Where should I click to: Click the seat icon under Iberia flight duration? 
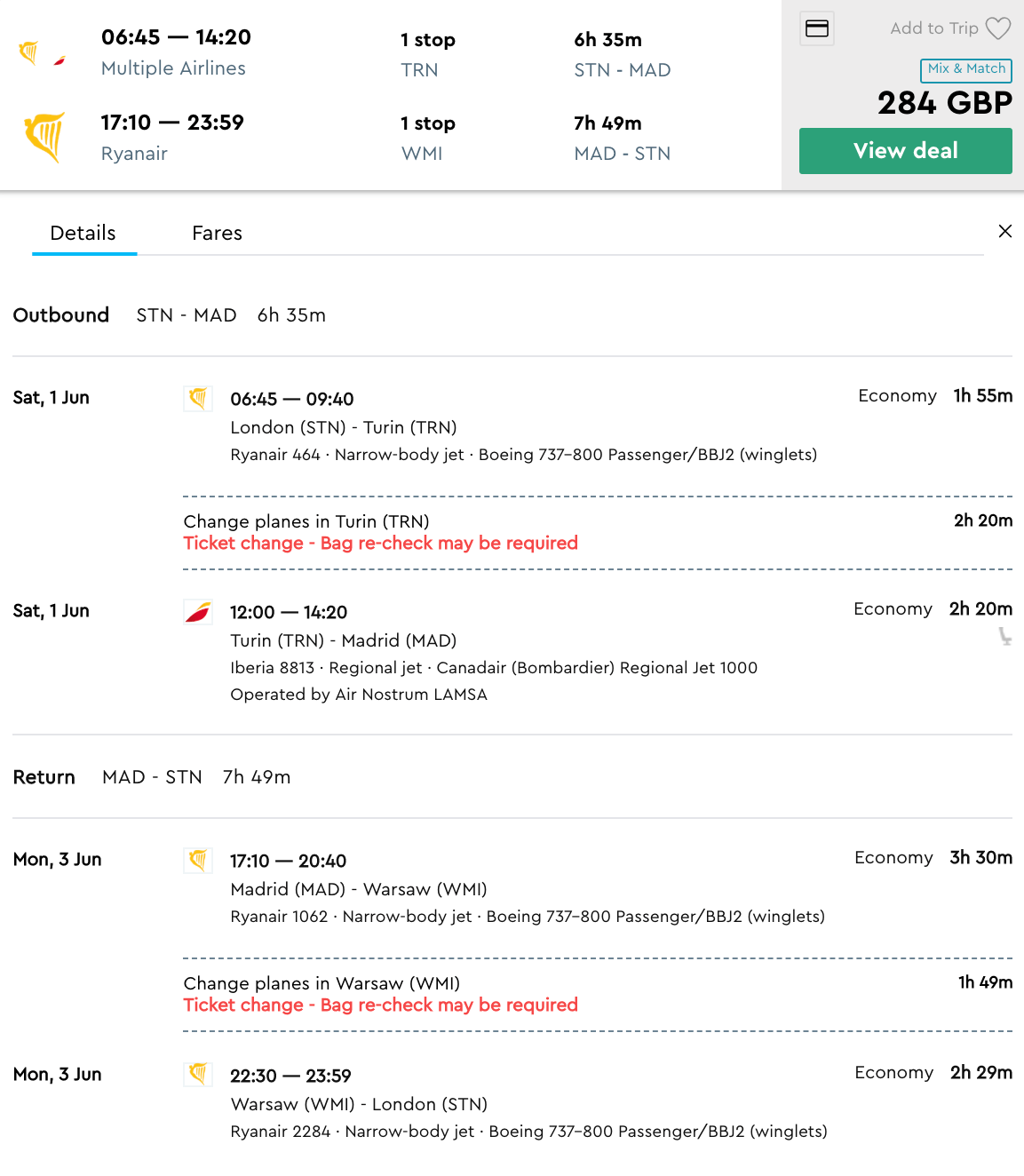coord(1004,636)
